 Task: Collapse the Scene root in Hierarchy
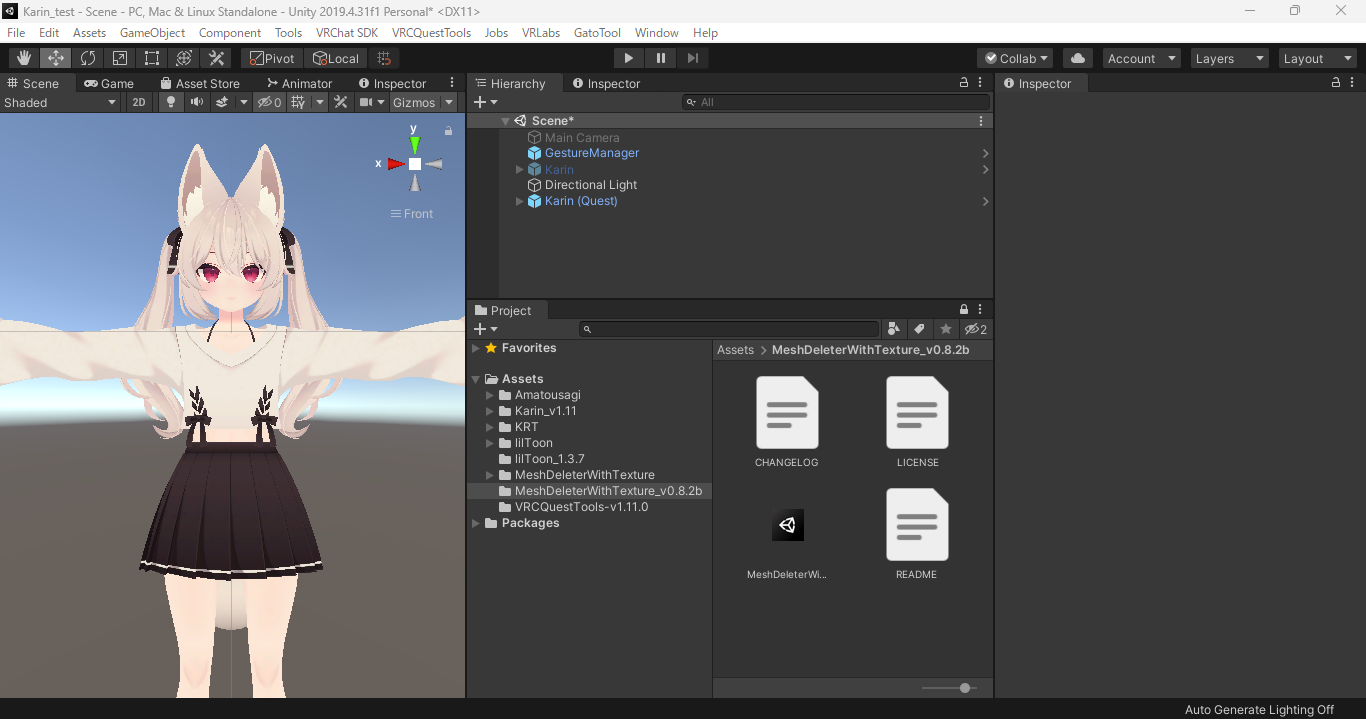pos(506,121)
